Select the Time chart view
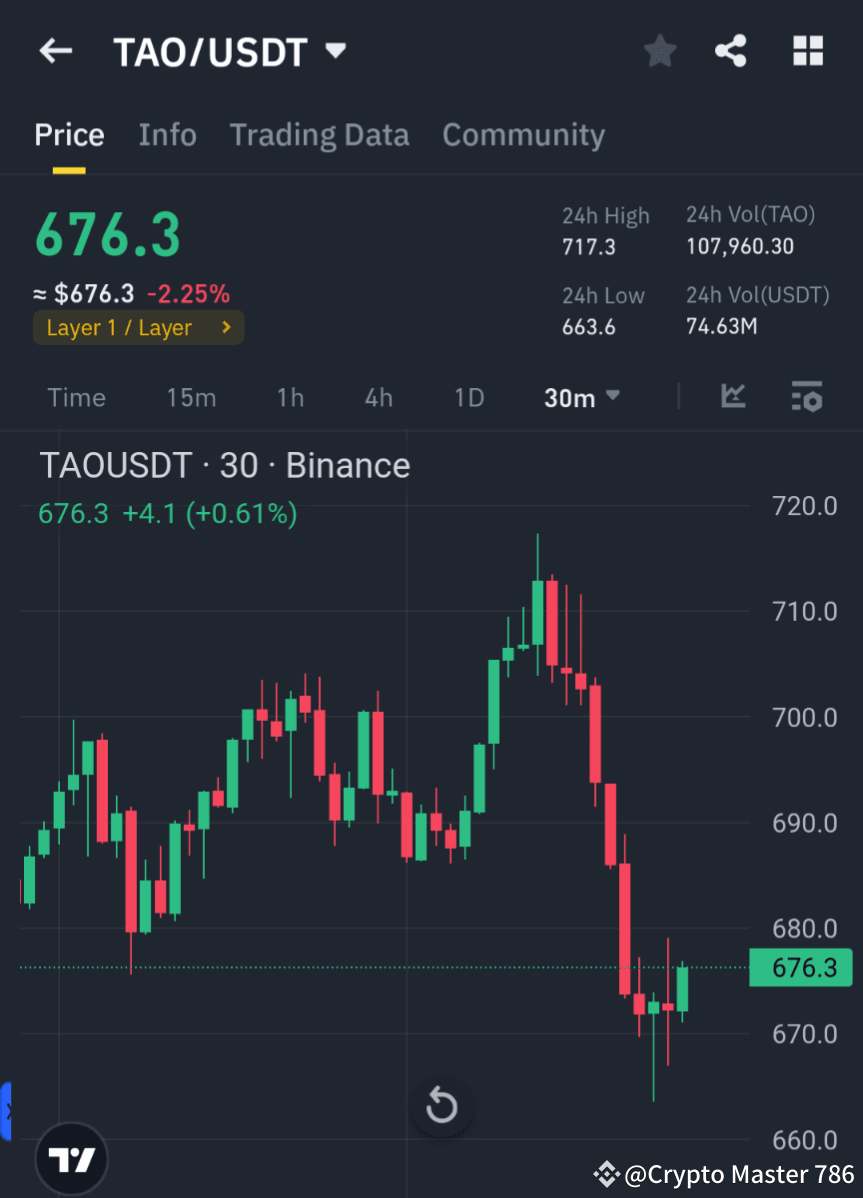Screen dimensions: 863x1198 [76, 398]
